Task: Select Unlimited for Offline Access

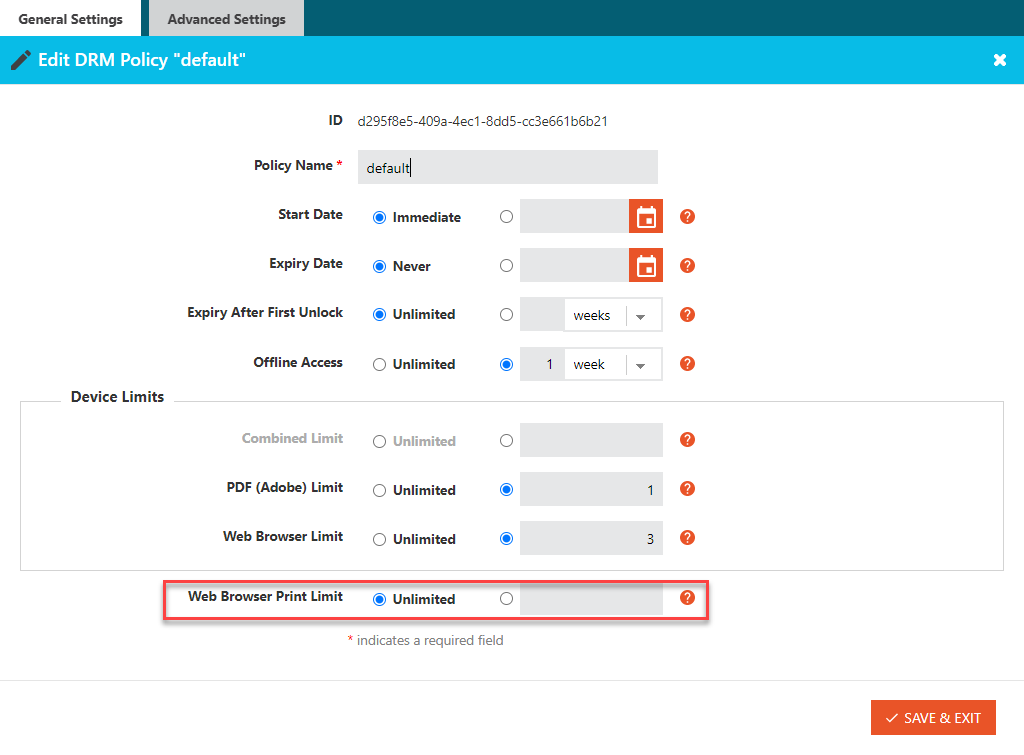Action: (x=379, y=364)
